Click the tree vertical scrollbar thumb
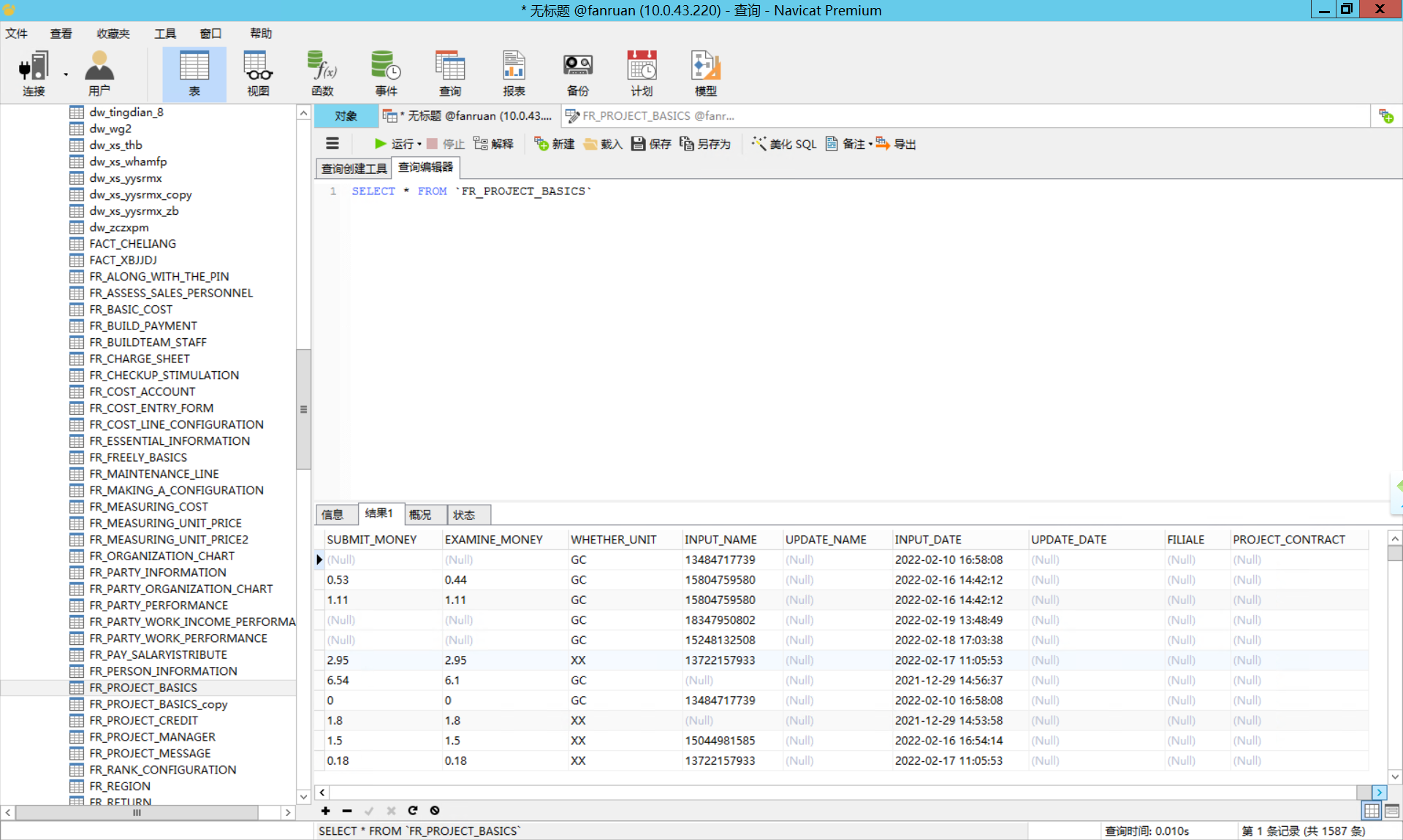The image size is (1403, 840). tap(303, 409)
